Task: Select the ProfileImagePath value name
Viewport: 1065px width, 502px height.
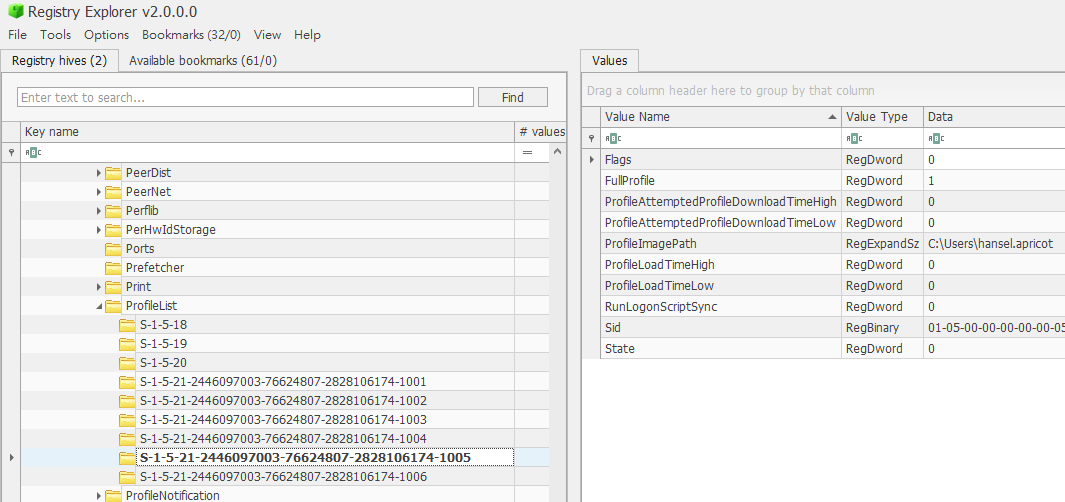Action: 651,244
